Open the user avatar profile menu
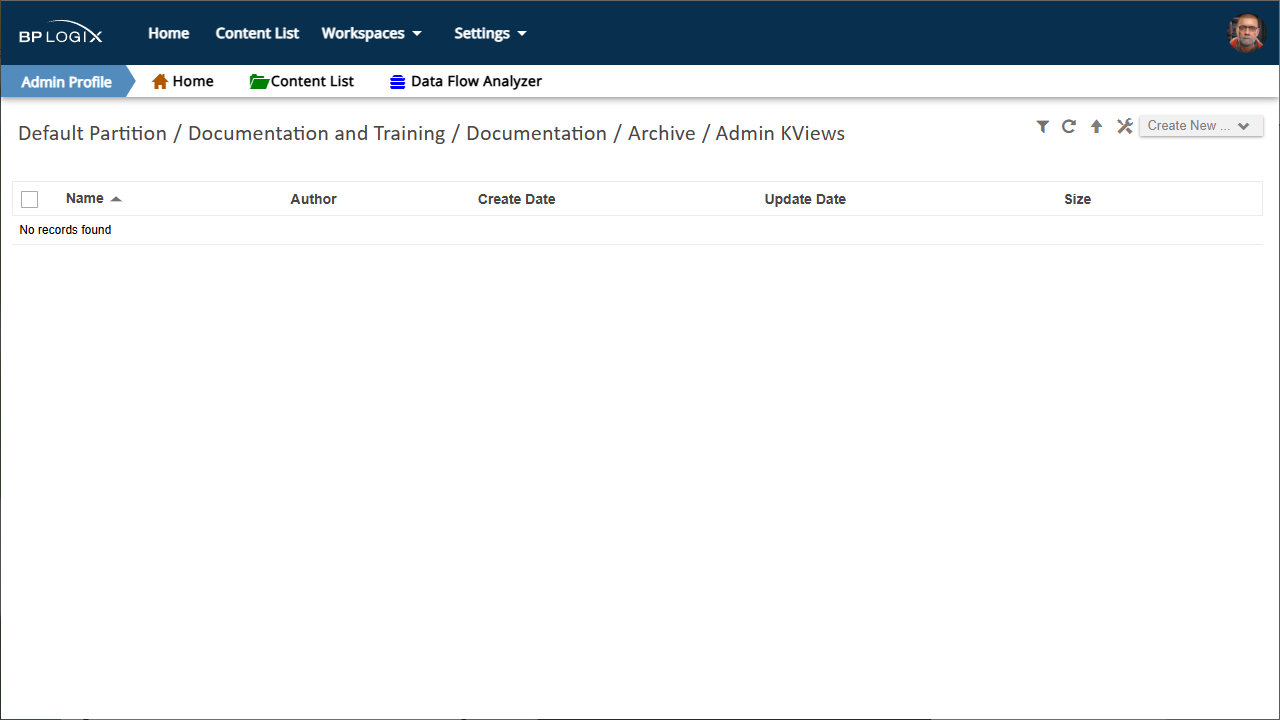 pos(1246,33)
